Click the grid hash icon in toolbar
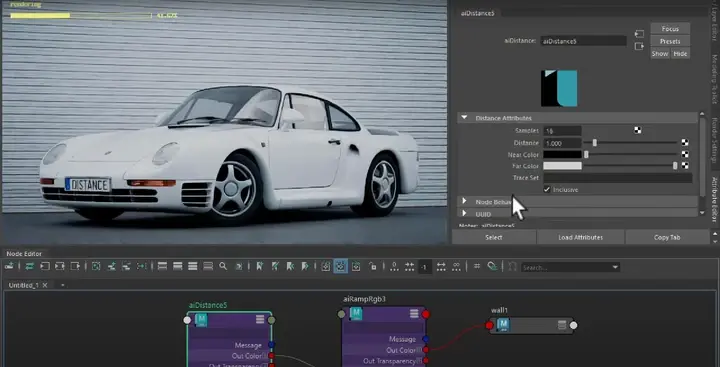The height and width of the screenshot is (367, 720). pyautogui.click(x=477, y=266)
